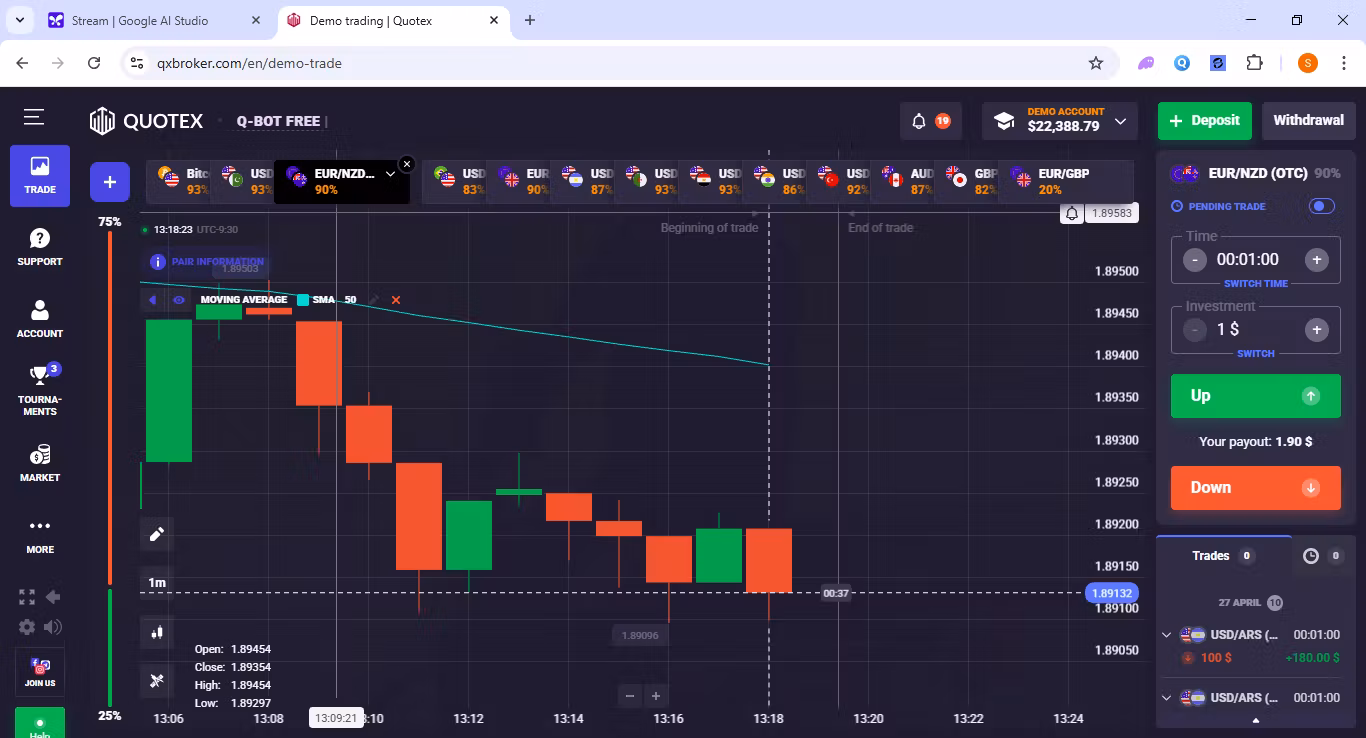This screenshot has height=738, width=1366.
Task: Collapse the USD/ARS trade entry with chevron
Action: 1166,634
